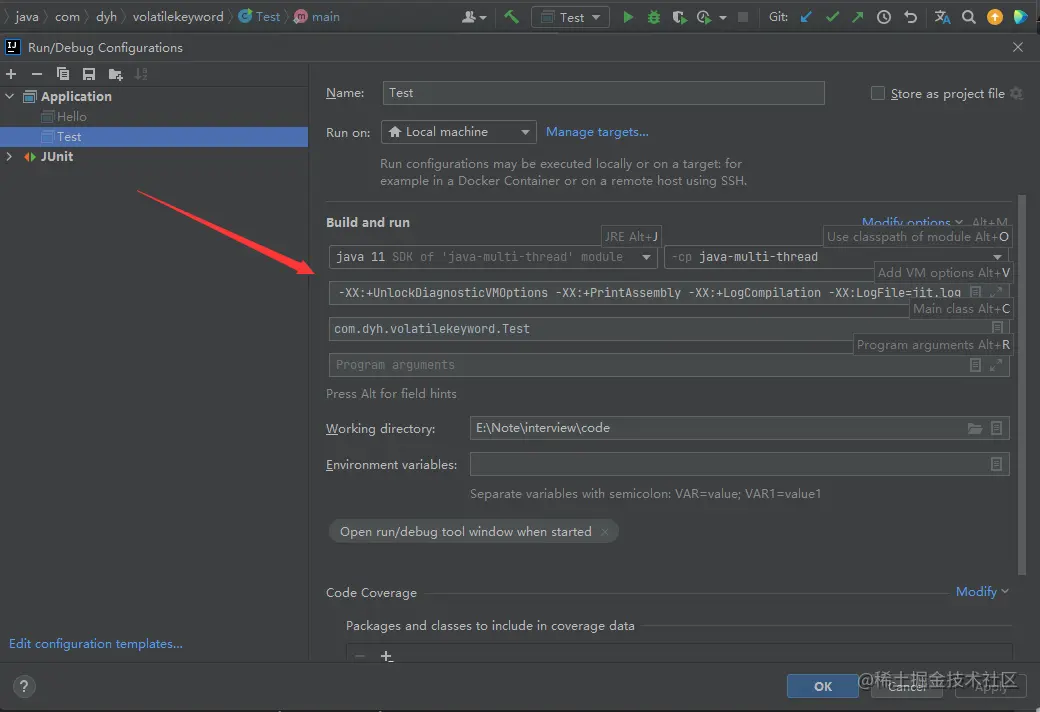Start debugging with the green bug icon

click(x=653, y=17)
